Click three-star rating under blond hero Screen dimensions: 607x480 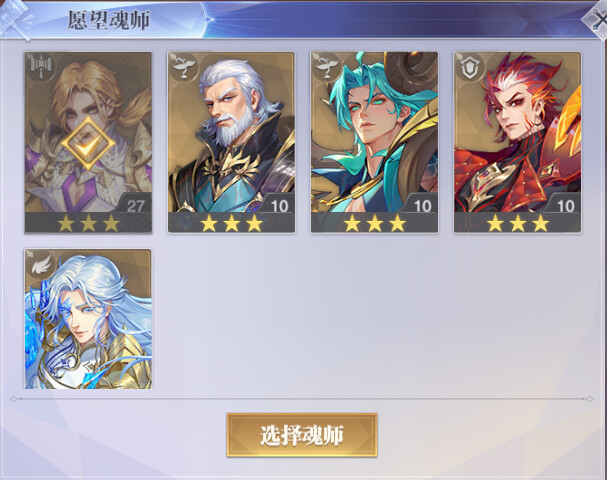(88, 223)
